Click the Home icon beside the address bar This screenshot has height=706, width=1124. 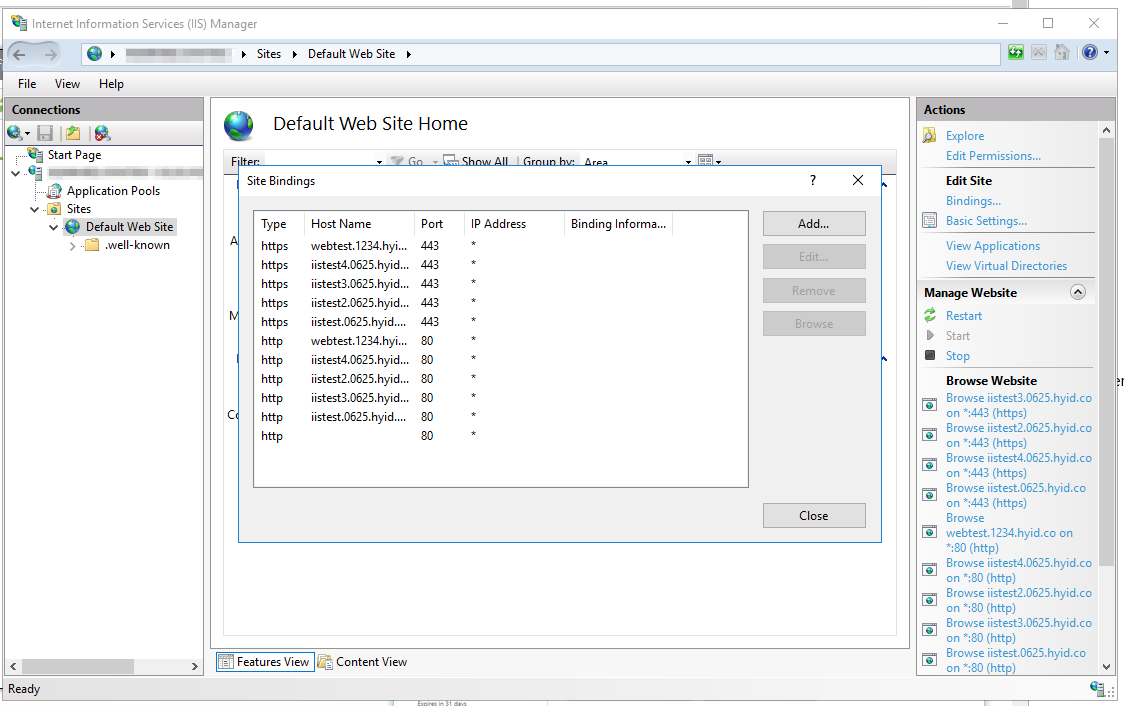pos(1062,52)
